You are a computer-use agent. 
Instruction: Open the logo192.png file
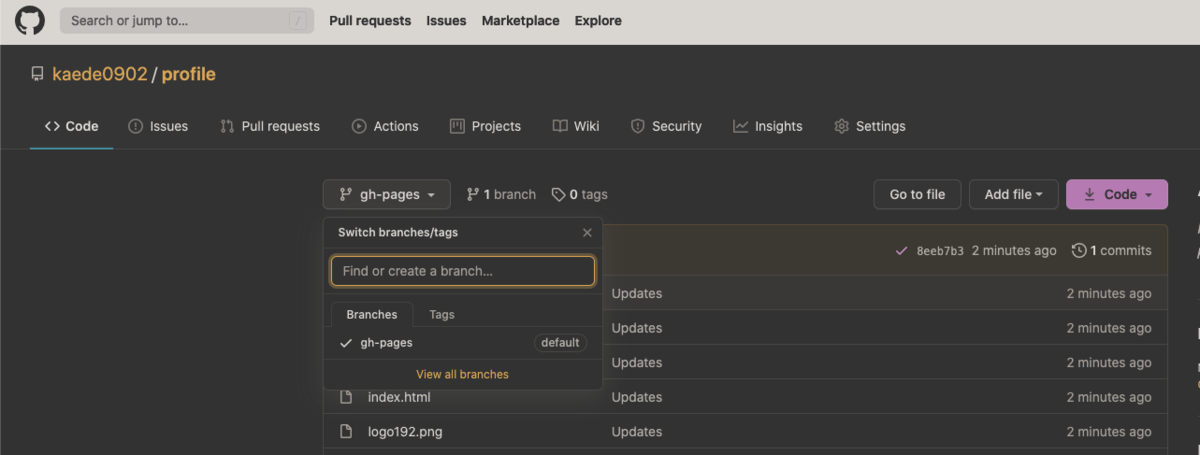405,432
